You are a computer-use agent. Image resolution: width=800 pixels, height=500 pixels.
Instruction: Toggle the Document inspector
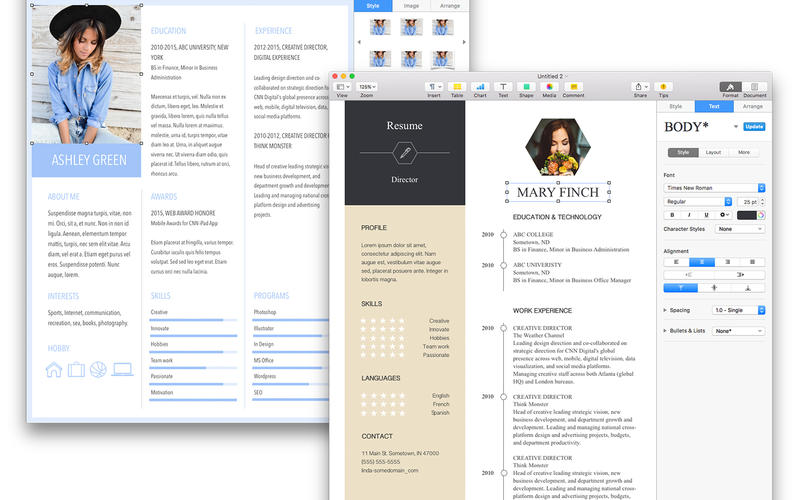[755, 87]
